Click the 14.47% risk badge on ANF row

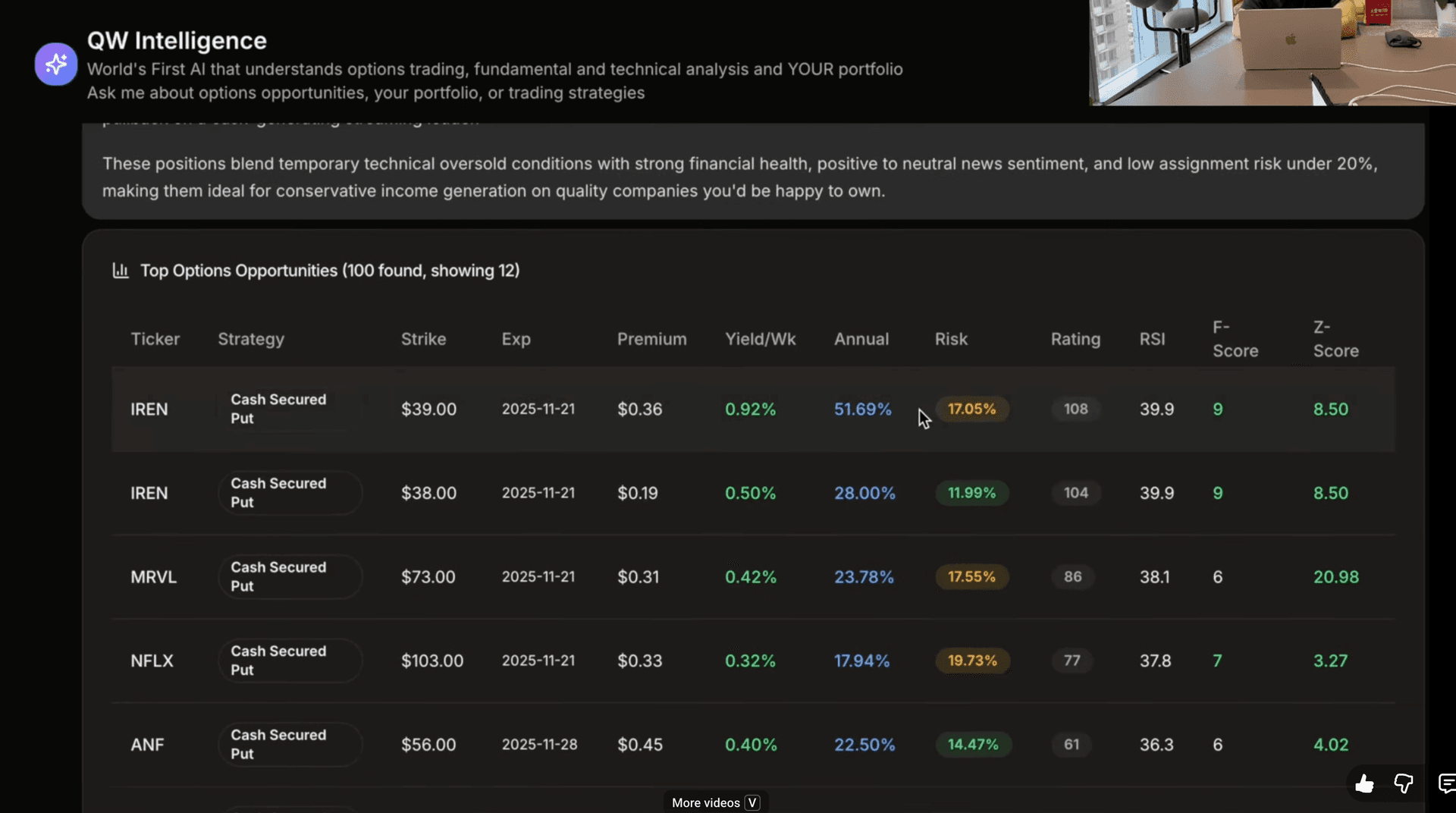click(973, 744)
